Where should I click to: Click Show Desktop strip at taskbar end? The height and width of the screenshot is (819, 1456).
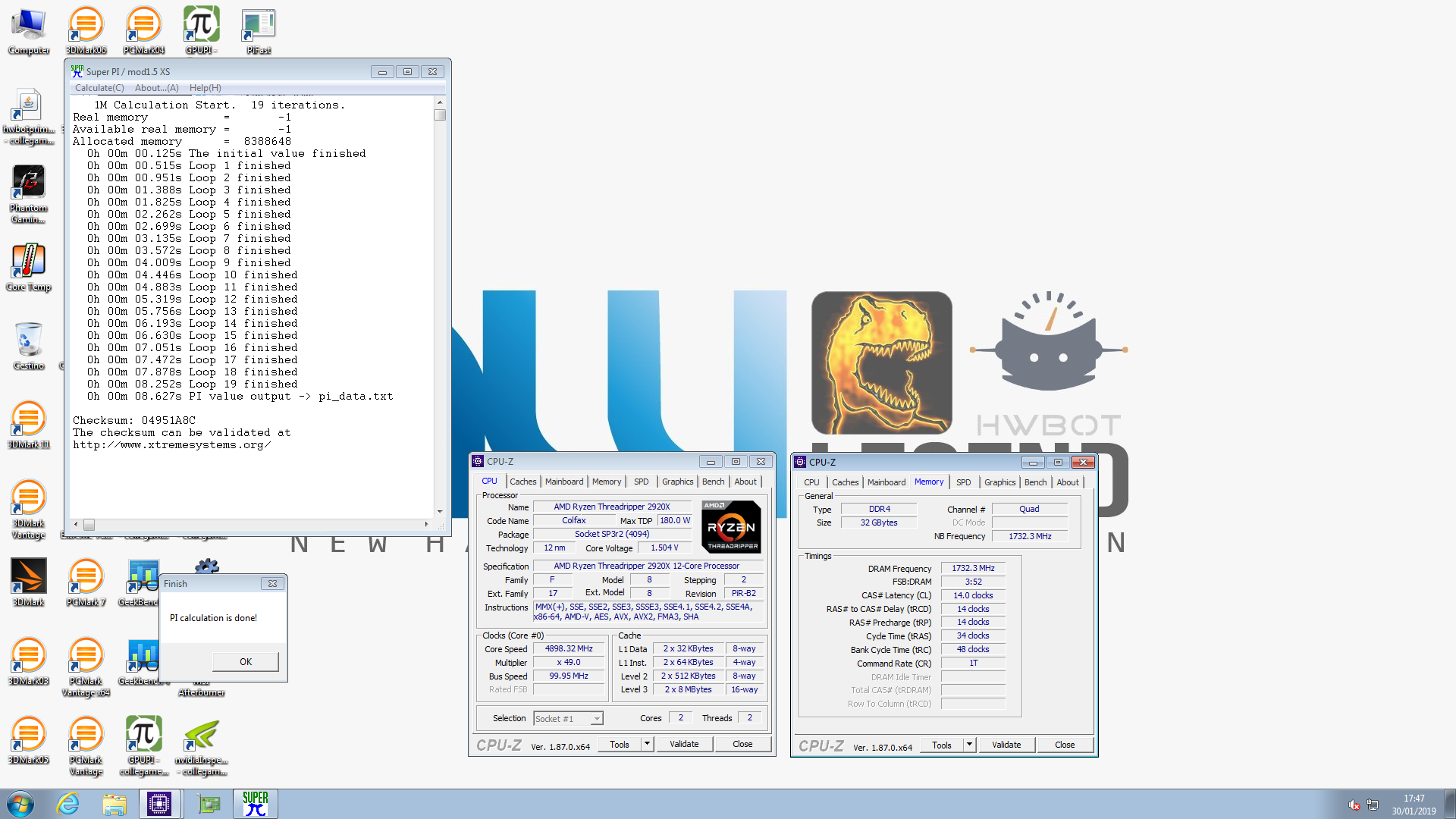click(1451, 804)
